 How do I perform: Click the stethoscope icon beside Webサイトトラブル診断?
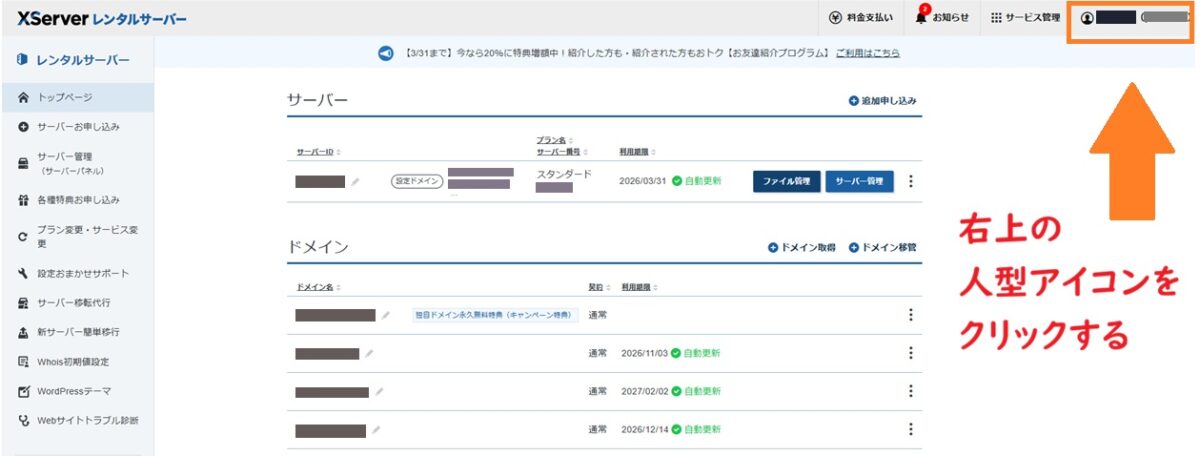(x=23, y=420)
